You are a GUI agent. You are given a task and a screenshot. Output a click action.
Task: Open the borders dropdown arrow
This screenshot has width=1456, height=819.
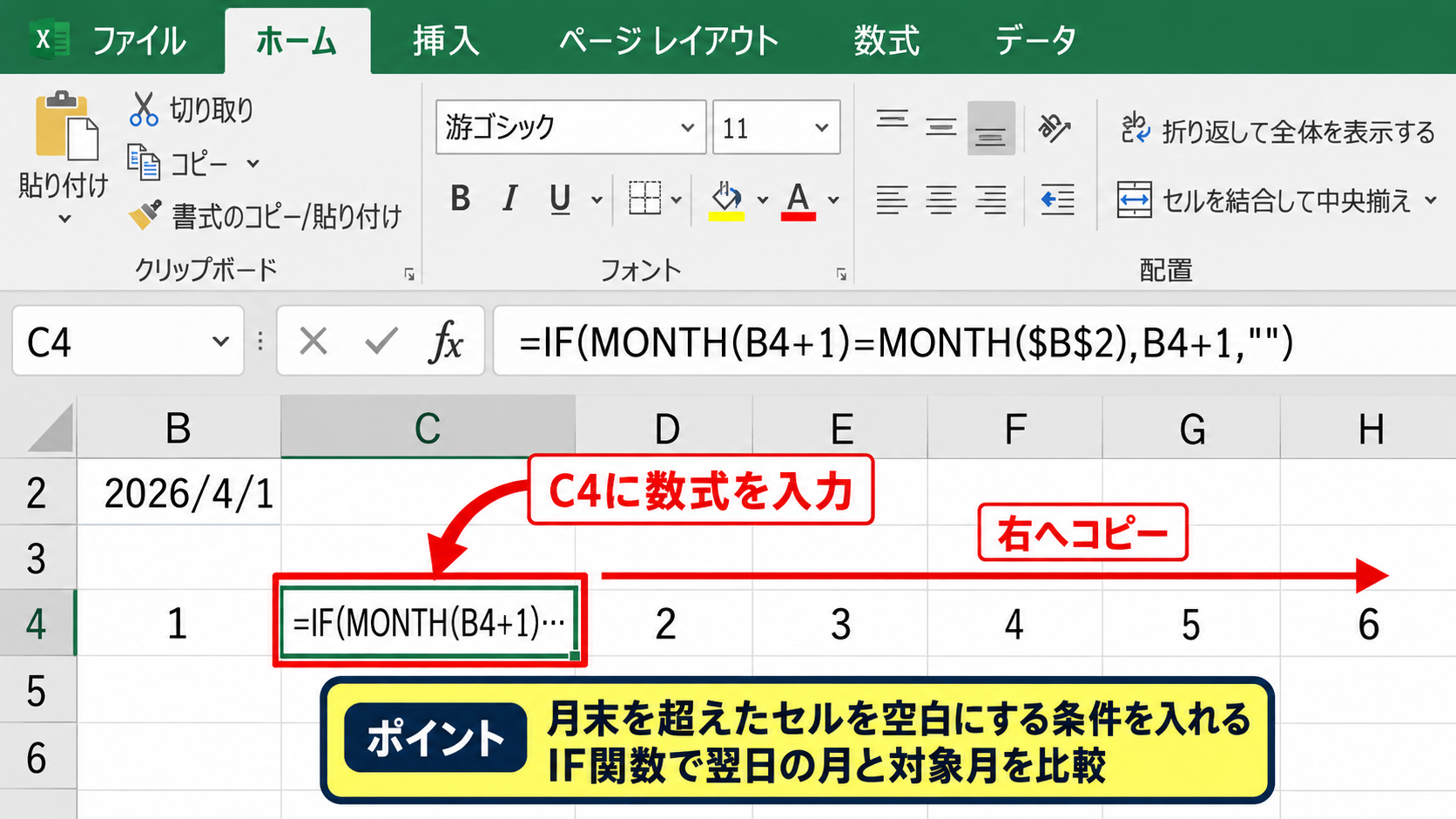[676, 200]
